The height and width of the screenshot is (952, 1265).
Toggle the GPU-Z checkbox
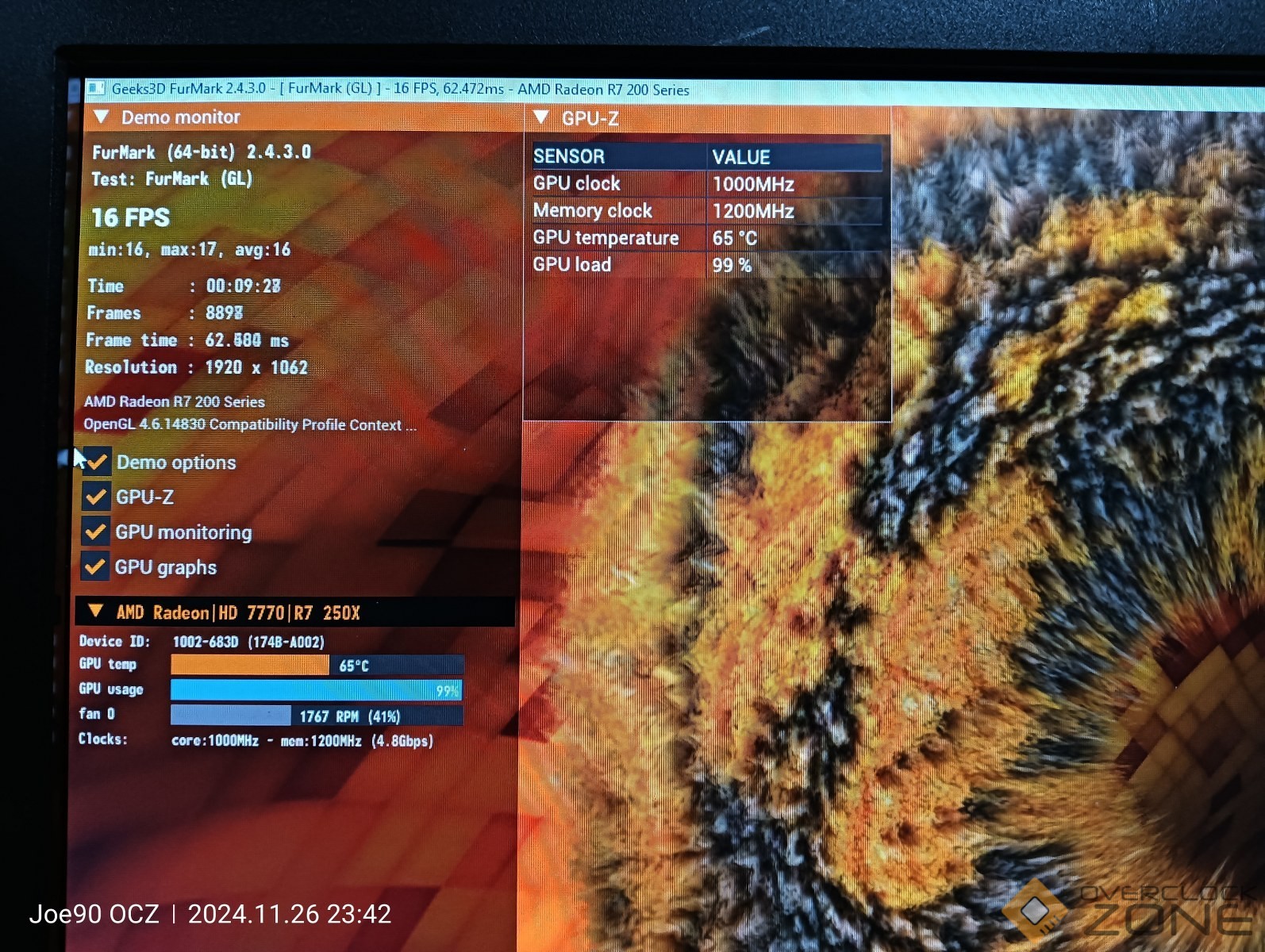point(96,497)
